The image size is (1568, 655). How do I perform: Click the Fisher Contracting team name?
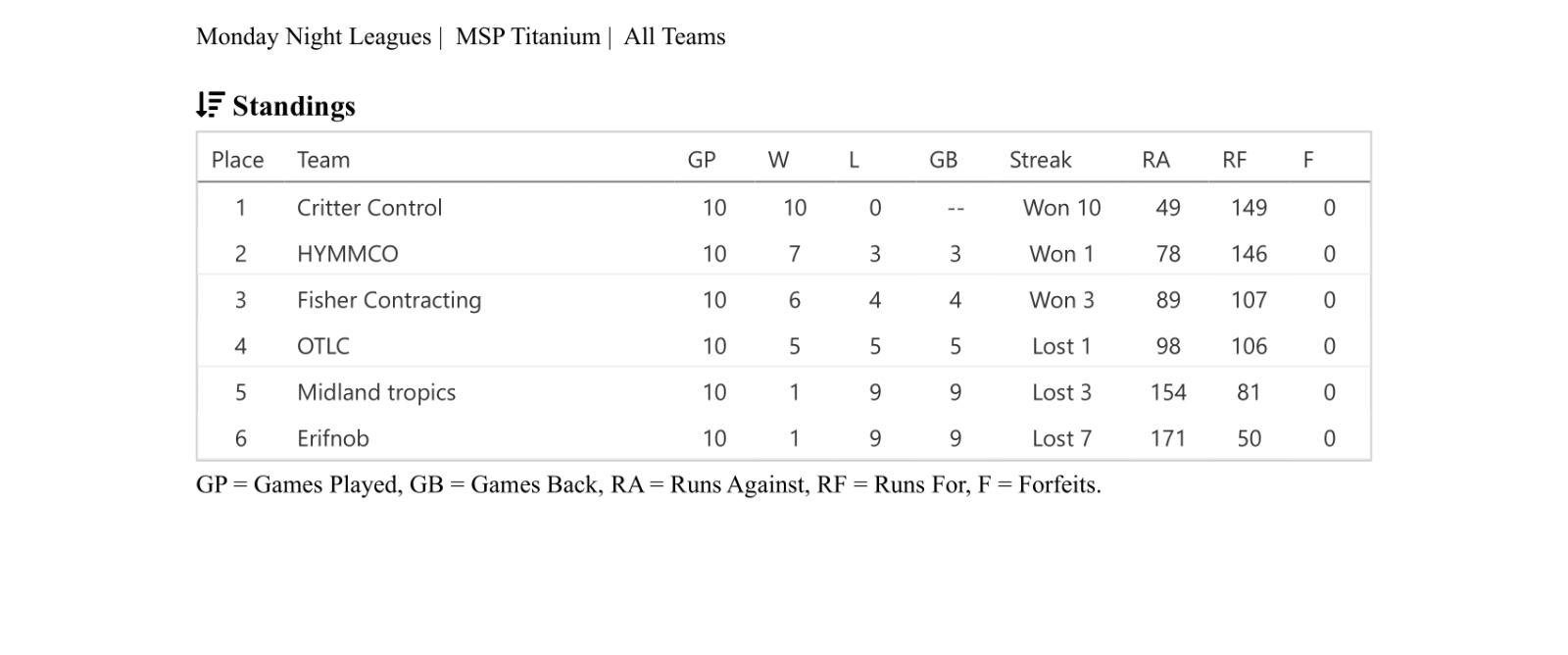389,300
